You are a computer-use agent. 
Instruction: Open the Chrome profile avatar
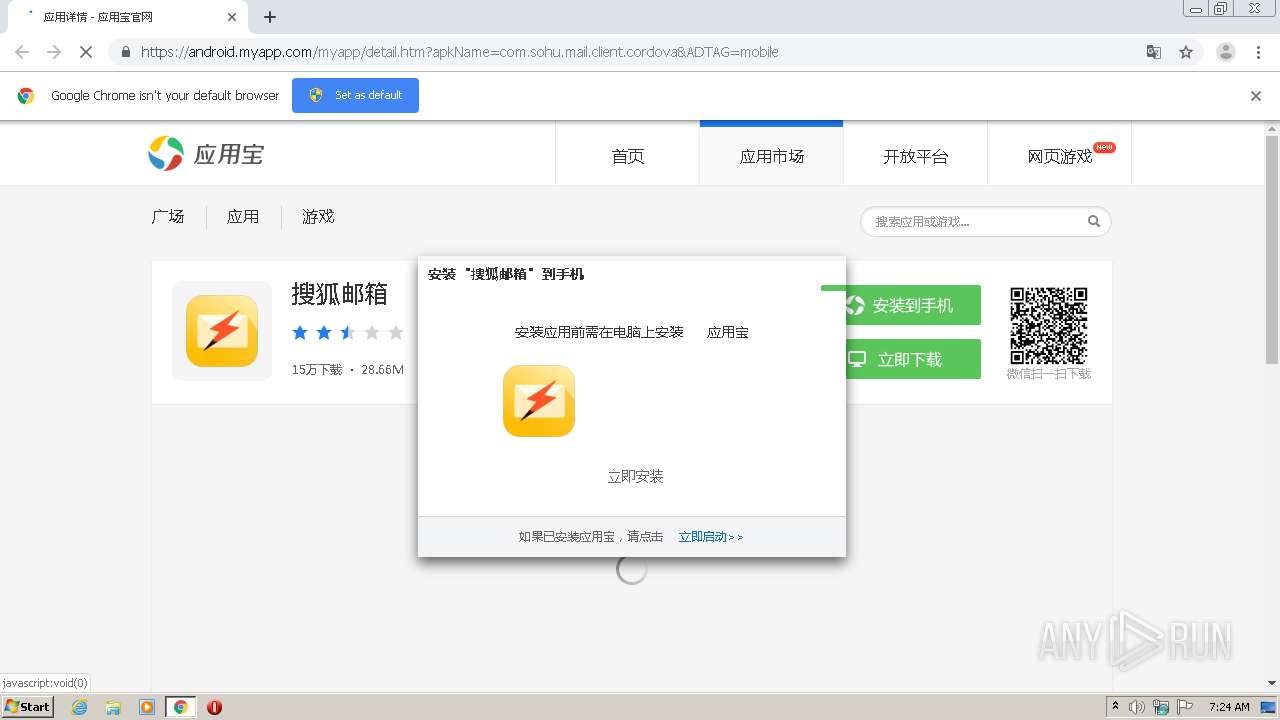pos(1225,52)
